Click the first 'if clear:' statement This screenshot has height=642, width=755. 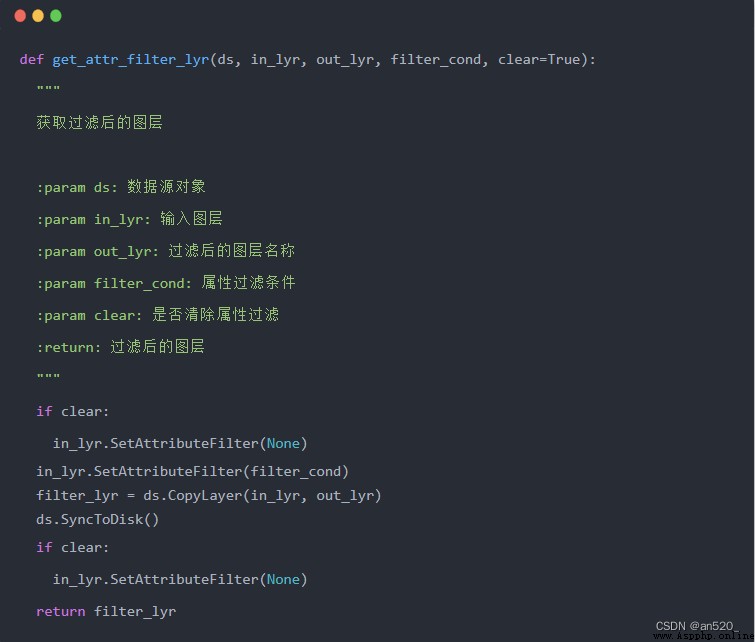point(73,411)
